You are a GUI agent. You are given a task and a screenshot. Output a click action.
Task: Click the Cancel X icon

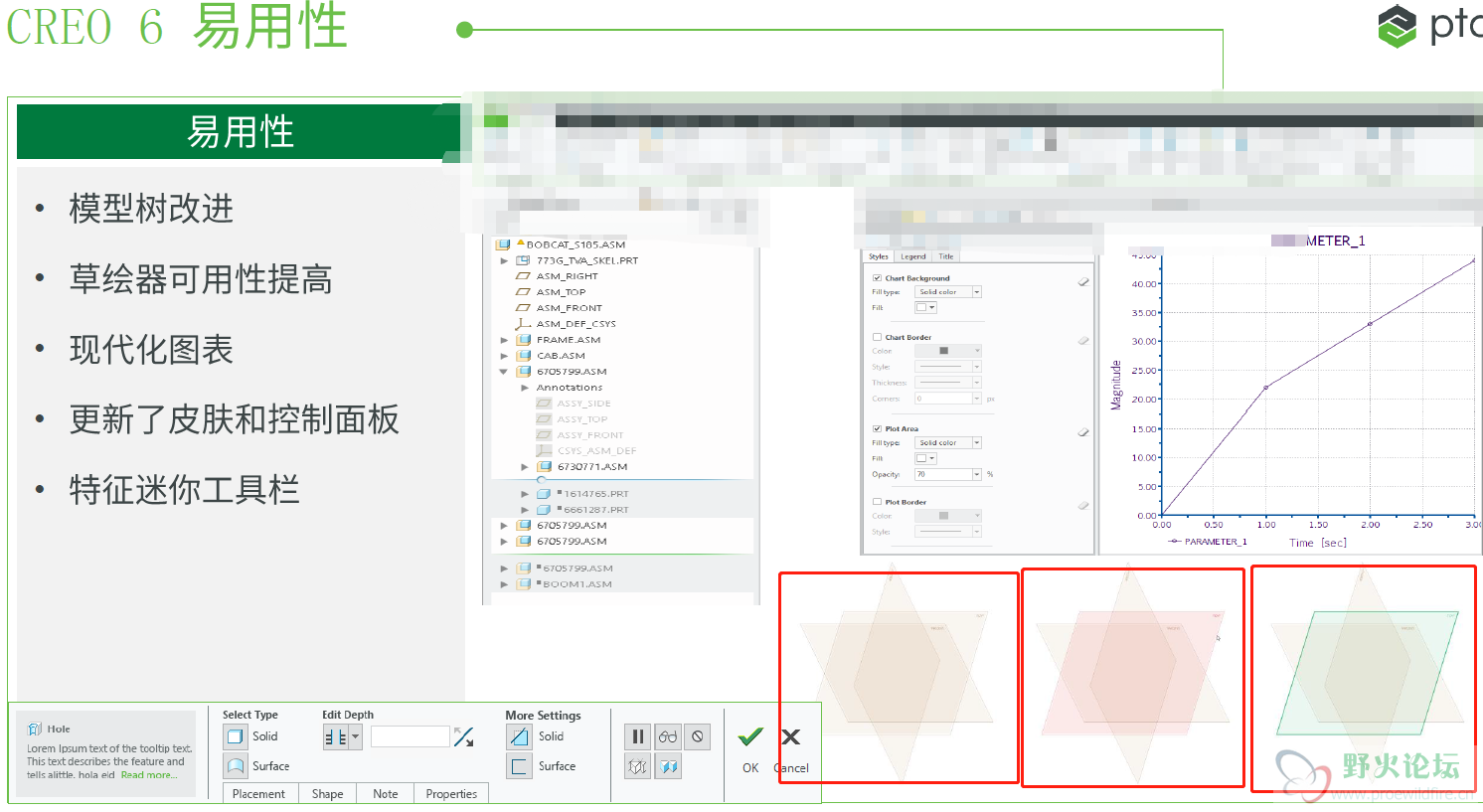[x=791, y=736]
